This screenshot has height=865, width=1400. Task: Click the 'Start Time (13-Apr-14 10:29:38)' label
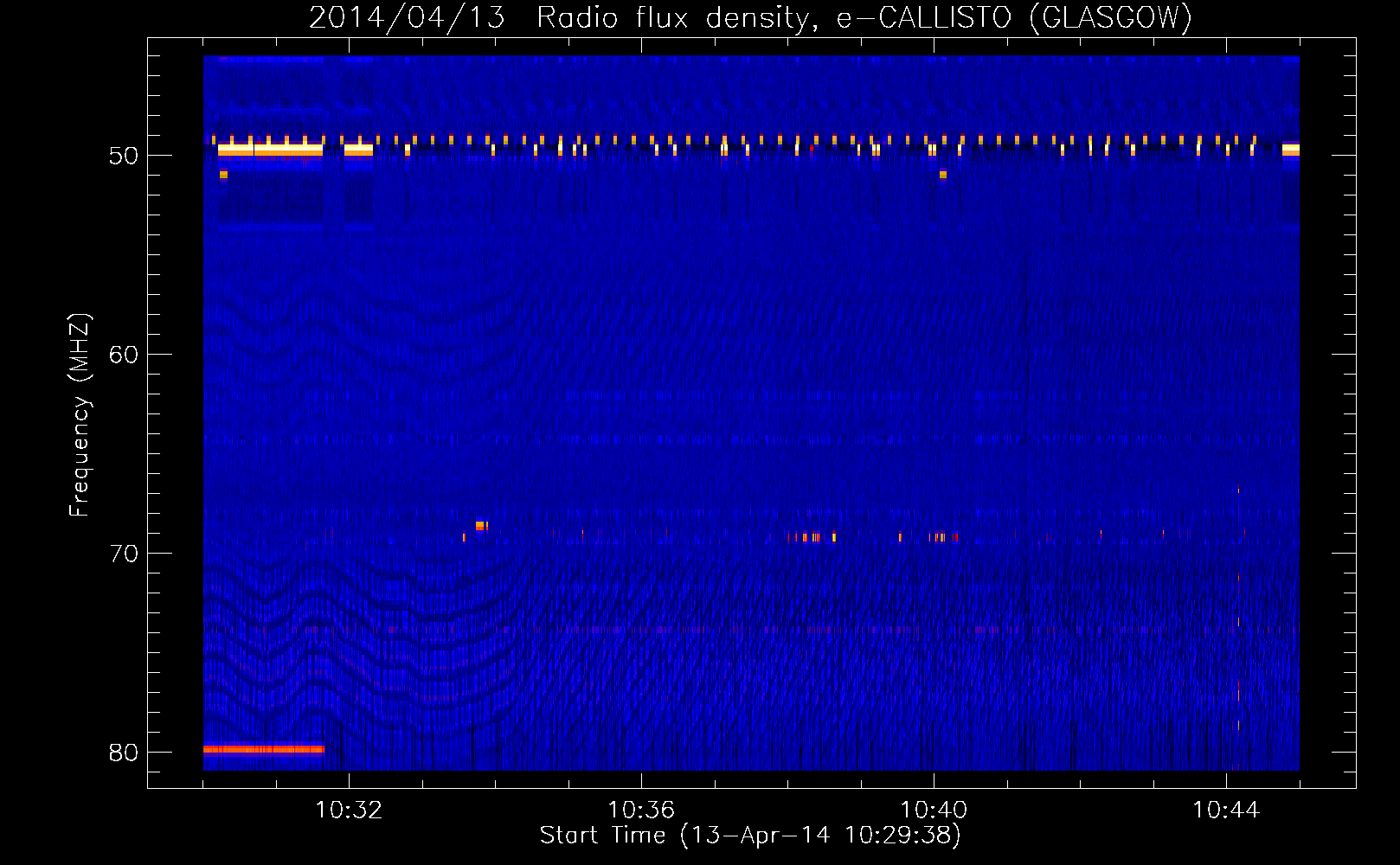[750, 835]
